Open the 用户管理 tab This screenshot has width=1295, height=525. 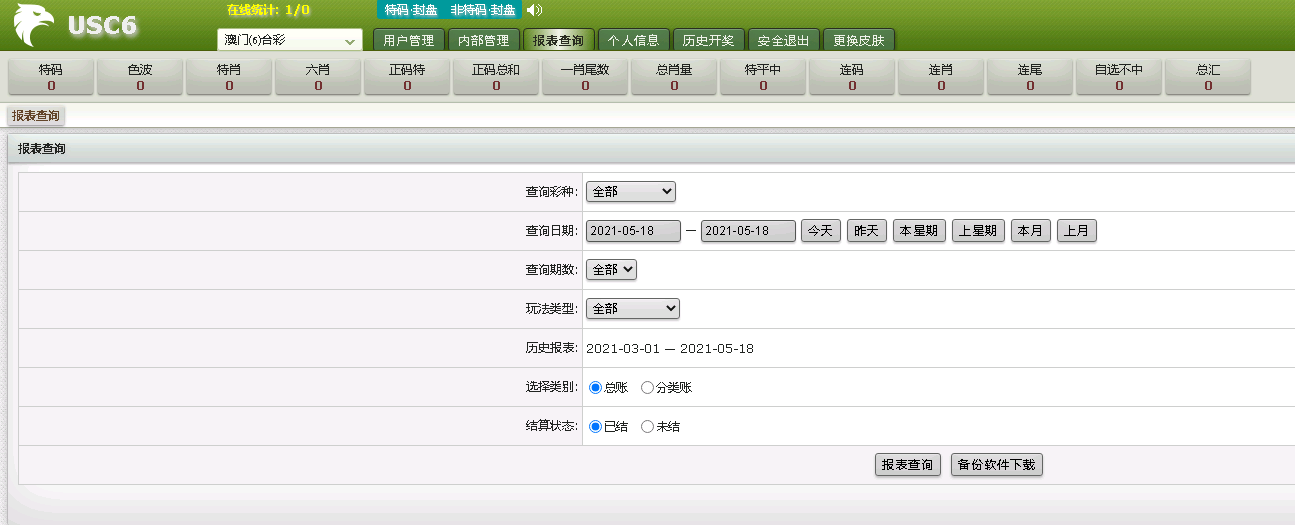click(408, 41)
